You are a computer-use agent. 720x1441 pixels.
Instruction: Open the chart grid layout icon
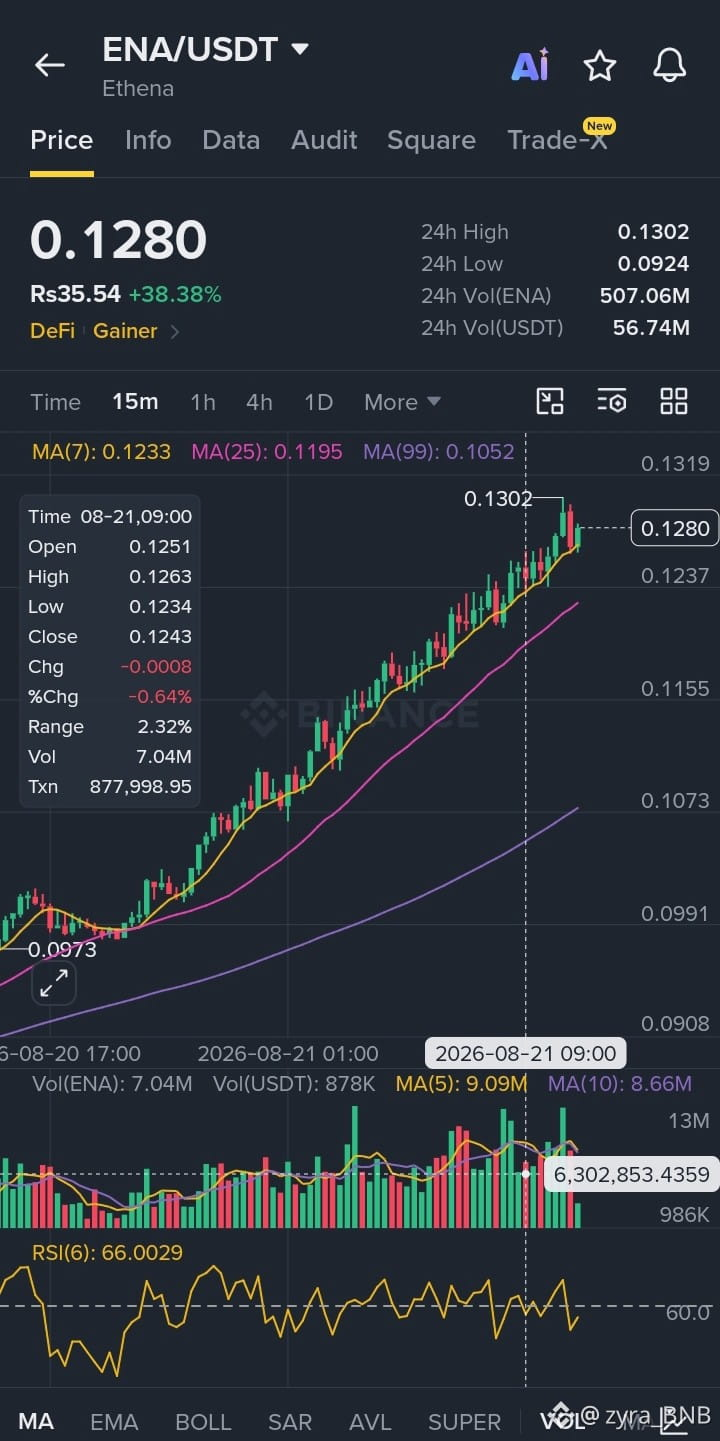(674, 402)
